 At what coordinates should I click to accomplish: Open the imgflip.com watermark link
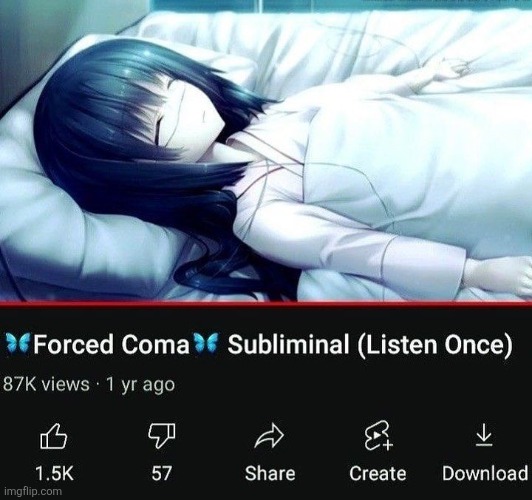(x=32, y=492)
